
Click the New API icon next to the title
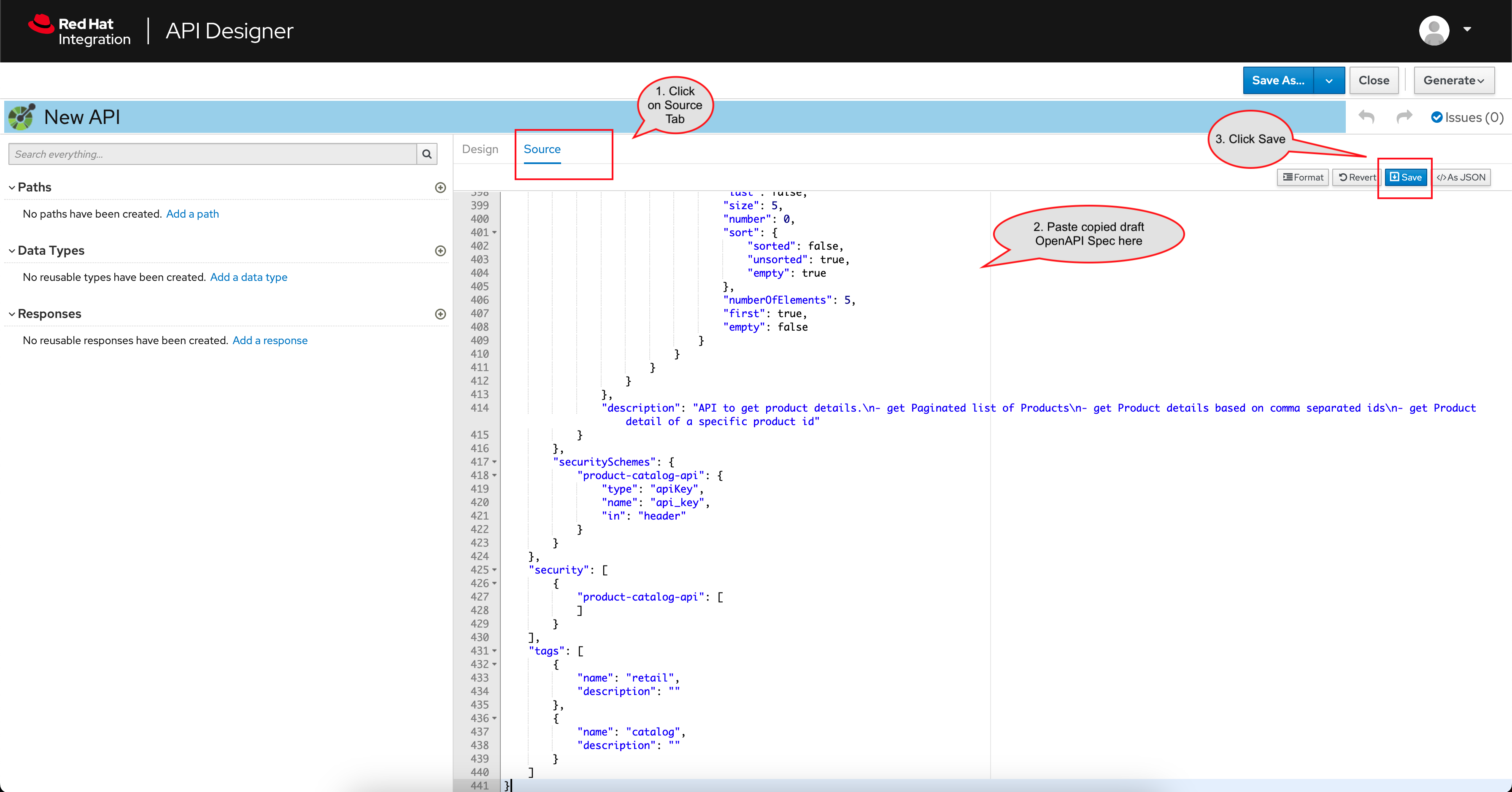(21, 117)
